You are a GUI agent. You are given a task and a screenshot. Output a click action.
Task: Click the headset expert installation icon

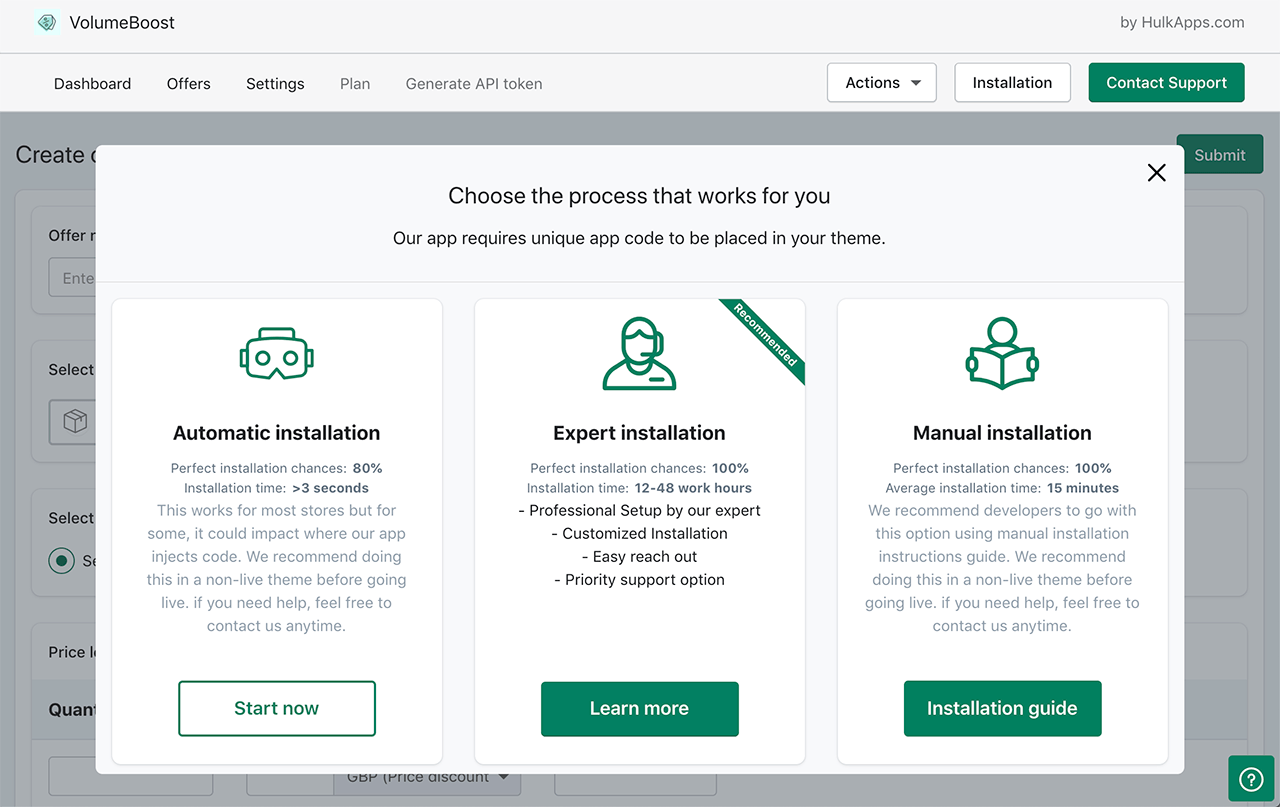coord(639,353)
